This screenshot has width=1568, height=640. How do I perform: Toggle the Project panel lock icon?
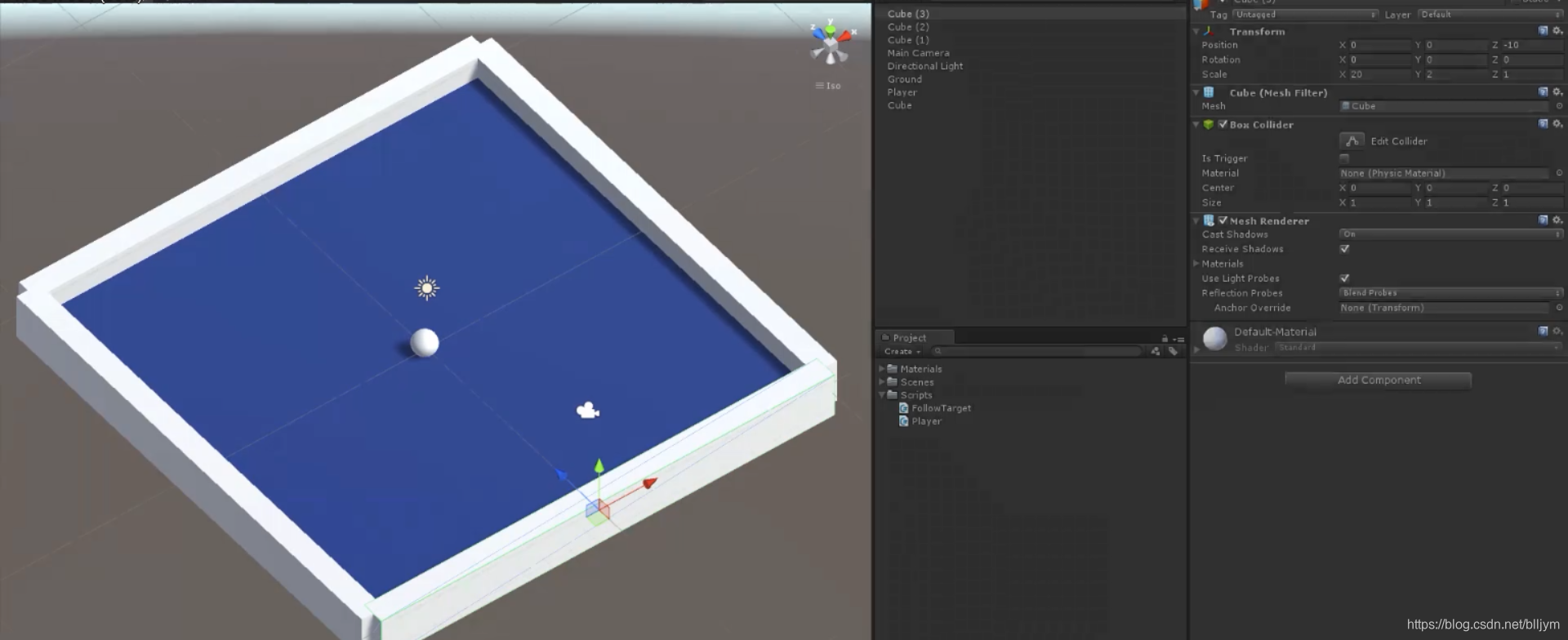[1165, 339]
